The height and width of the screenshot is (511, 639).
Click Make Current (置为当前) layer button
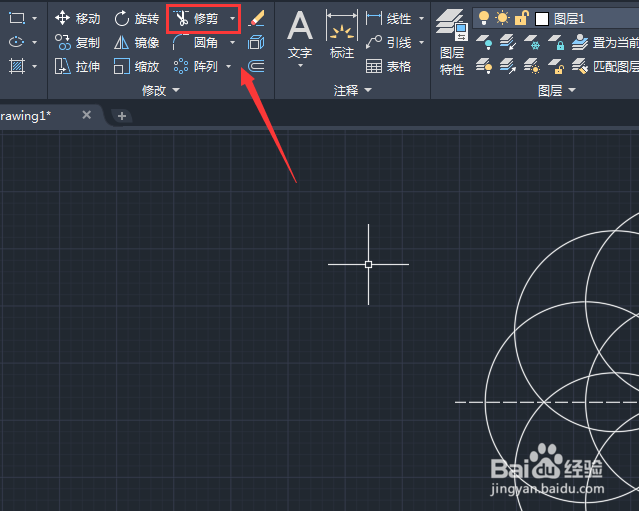tap(605, 42)
